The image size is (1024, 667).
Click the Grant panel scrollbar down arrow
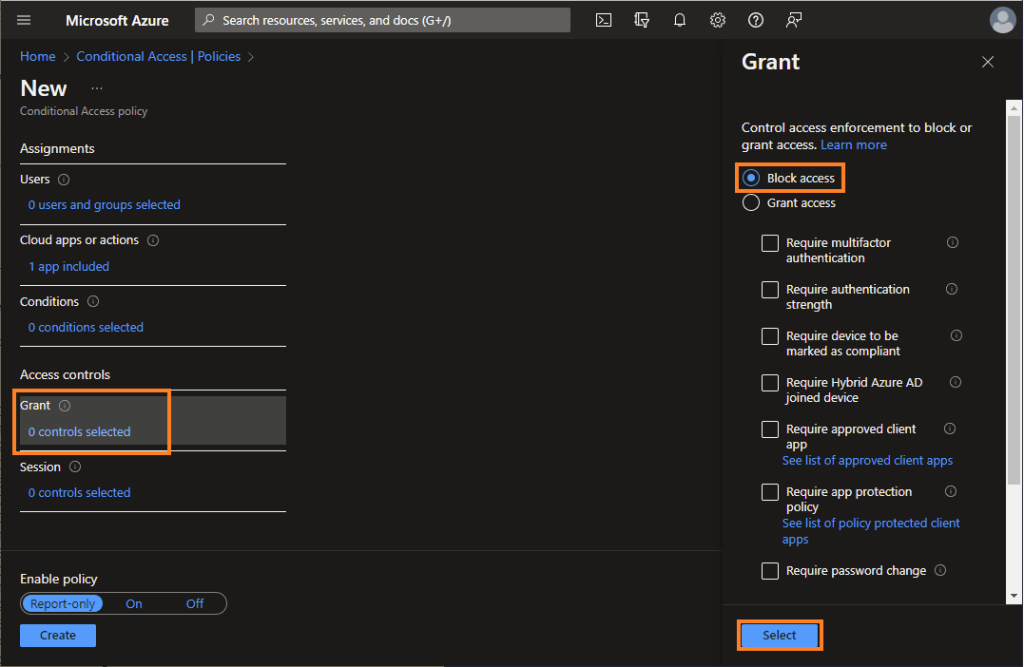[1014, 596]
